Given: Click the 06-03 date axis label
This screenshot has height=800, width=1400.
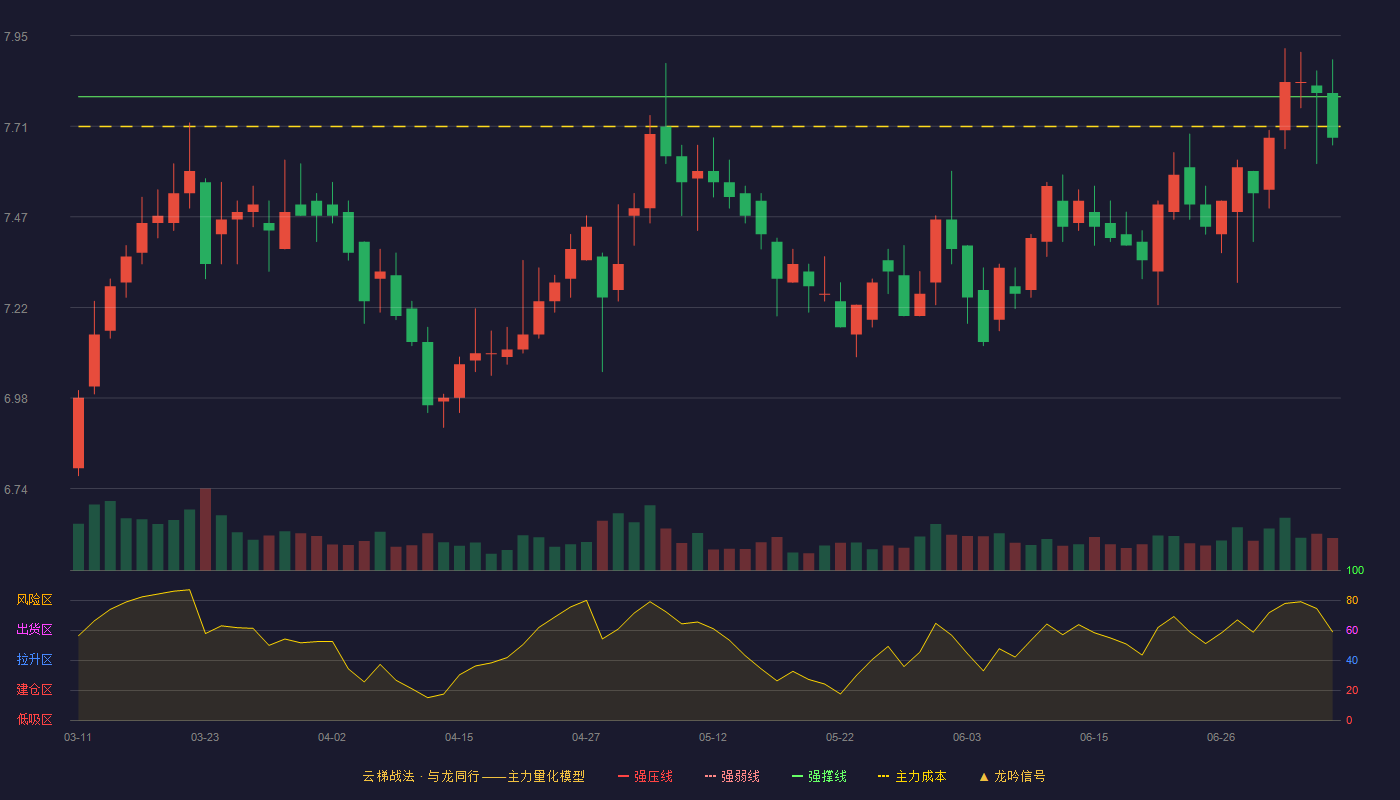Looking at the screenshot, I should (967, 737).
